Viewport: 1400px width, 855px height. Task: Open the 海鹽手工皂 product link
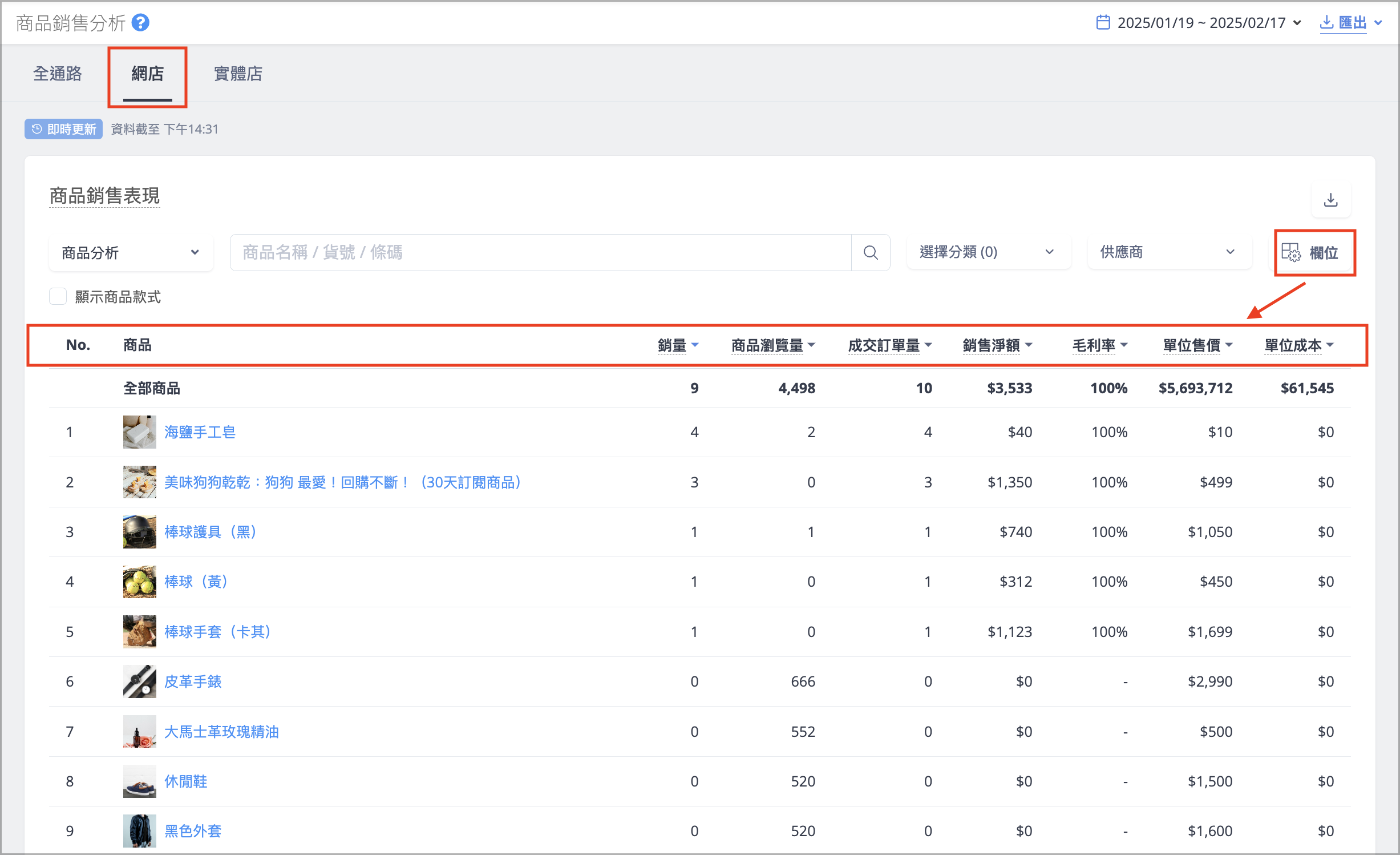tap(200, 432)
